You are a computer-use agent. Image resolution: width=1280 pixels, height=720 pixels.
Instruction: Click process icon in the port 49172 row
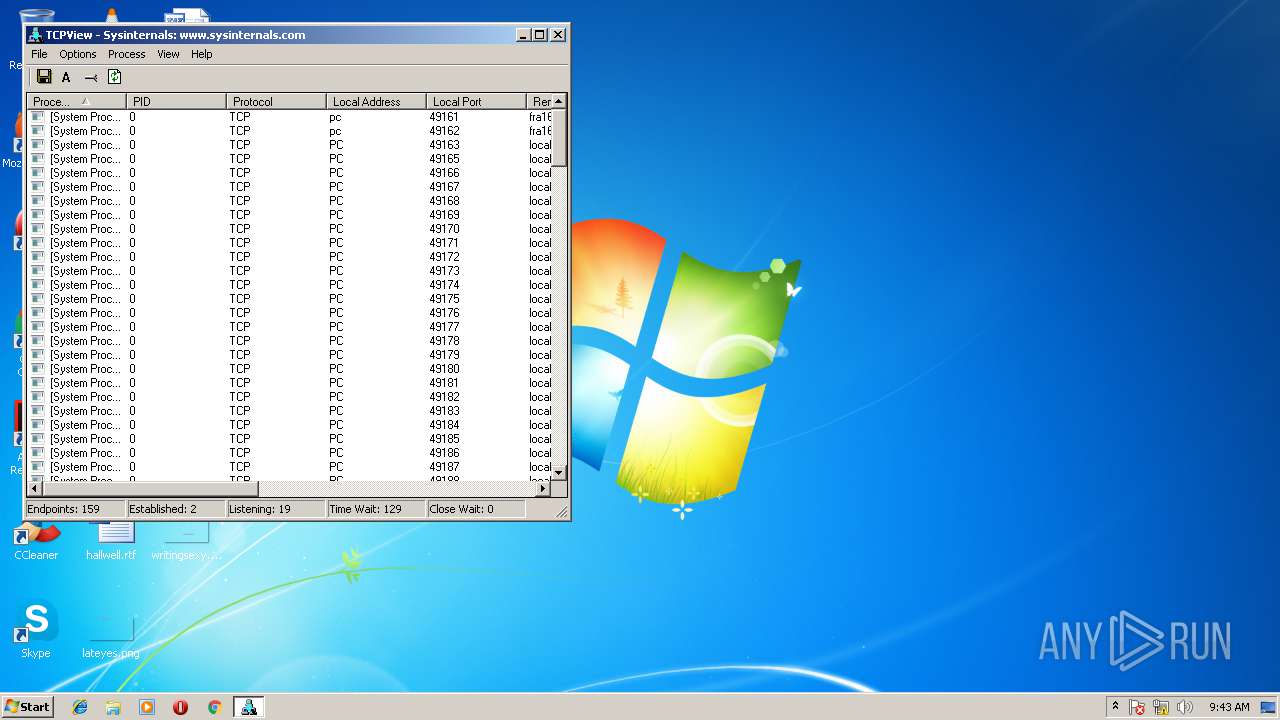(38, 257)
